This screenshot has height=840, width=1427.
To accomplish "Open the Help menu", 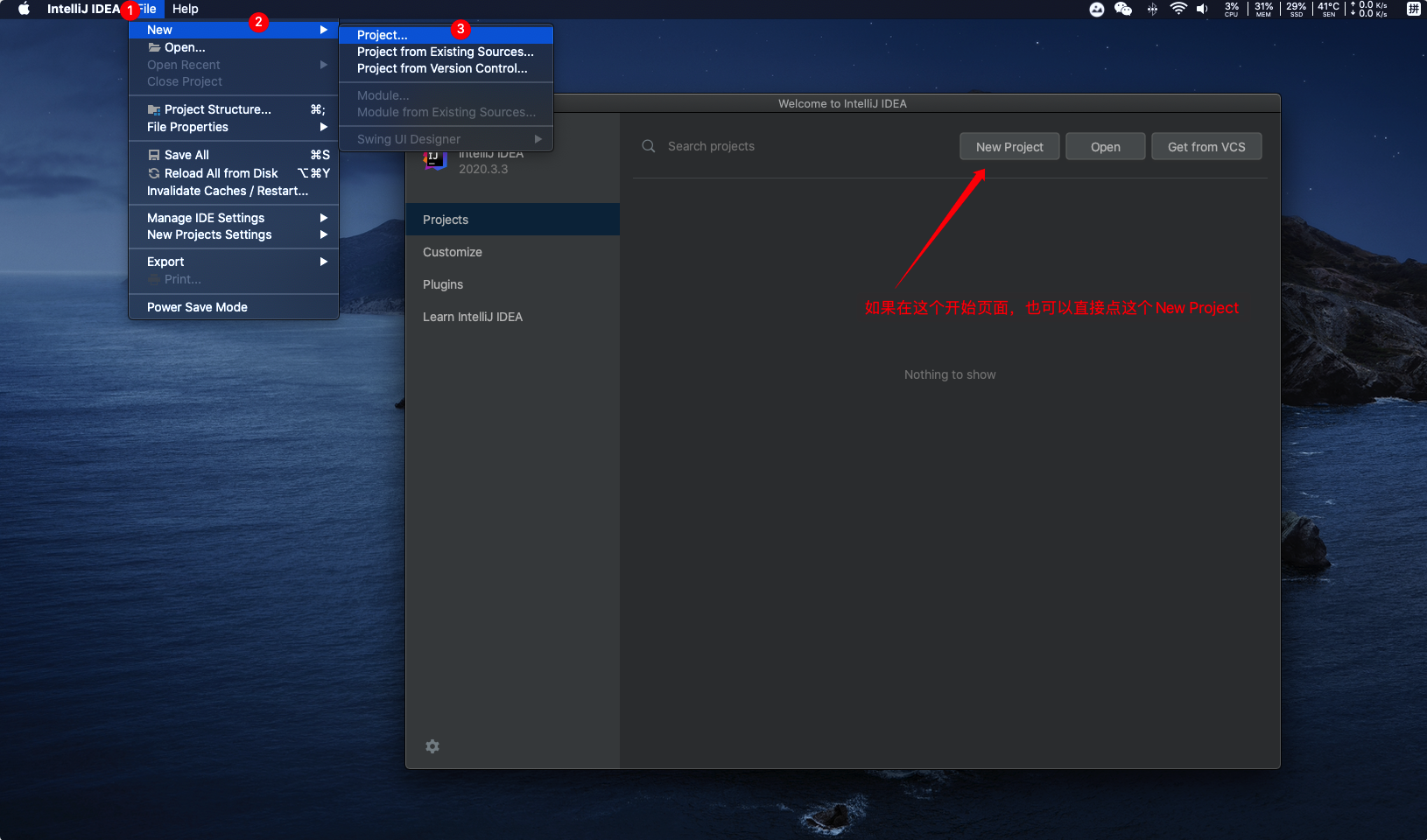I will 186,9.
